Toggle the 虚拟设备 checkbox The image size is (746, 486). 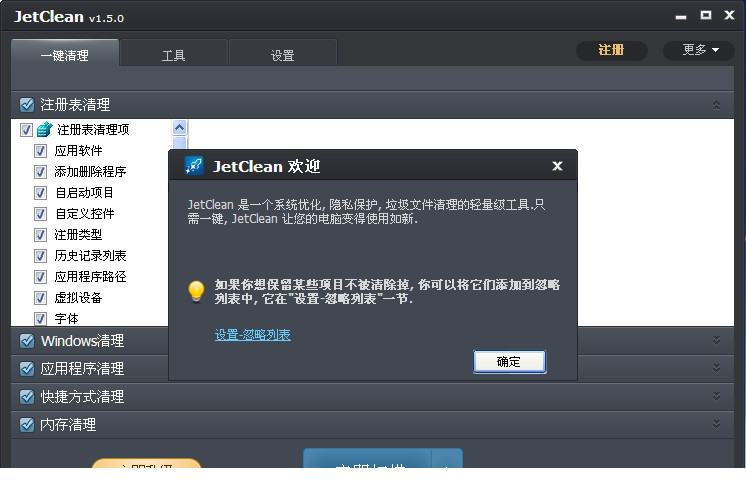[40, 298]
